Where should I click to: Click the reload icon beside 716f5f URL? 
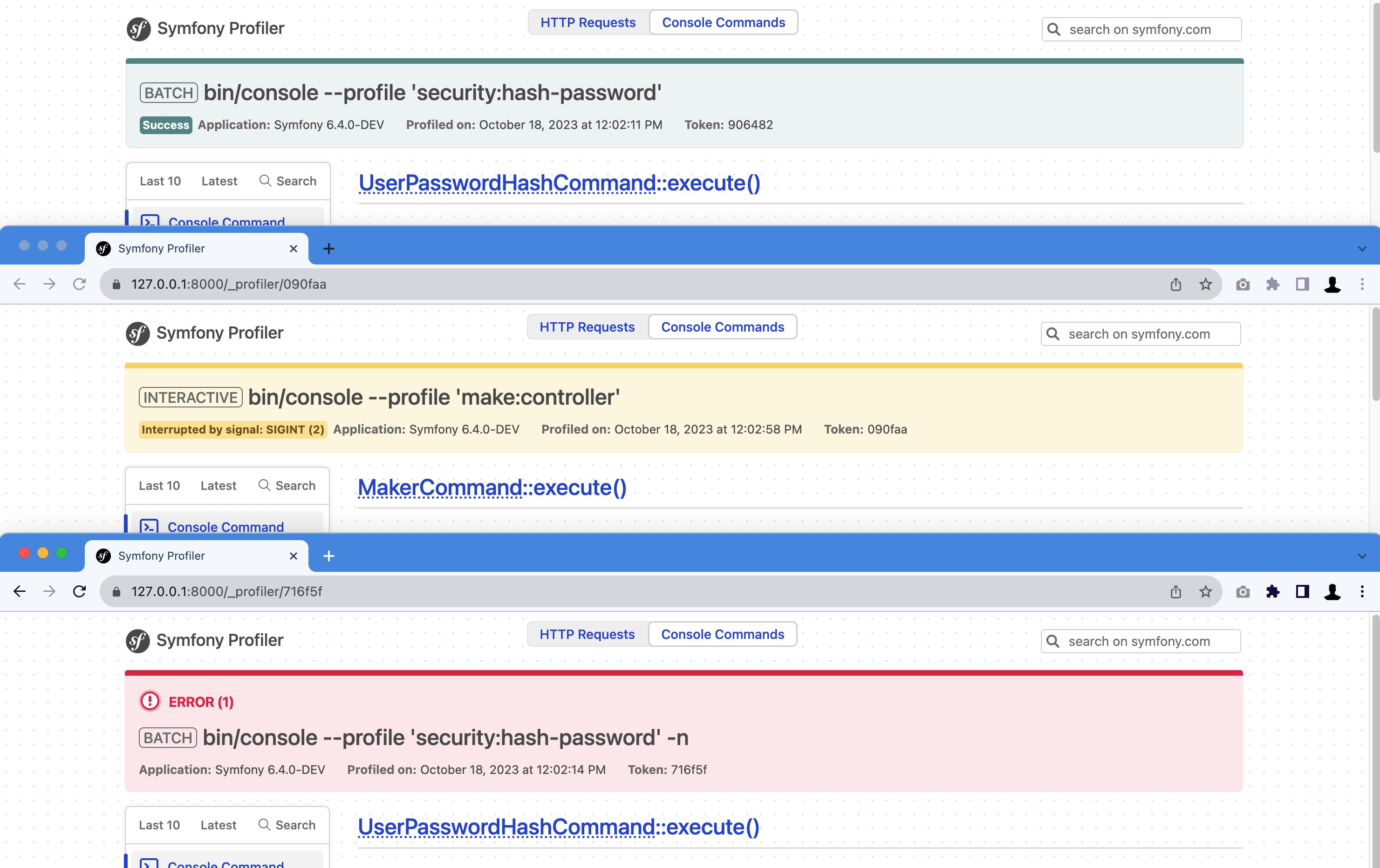point(80,591)
